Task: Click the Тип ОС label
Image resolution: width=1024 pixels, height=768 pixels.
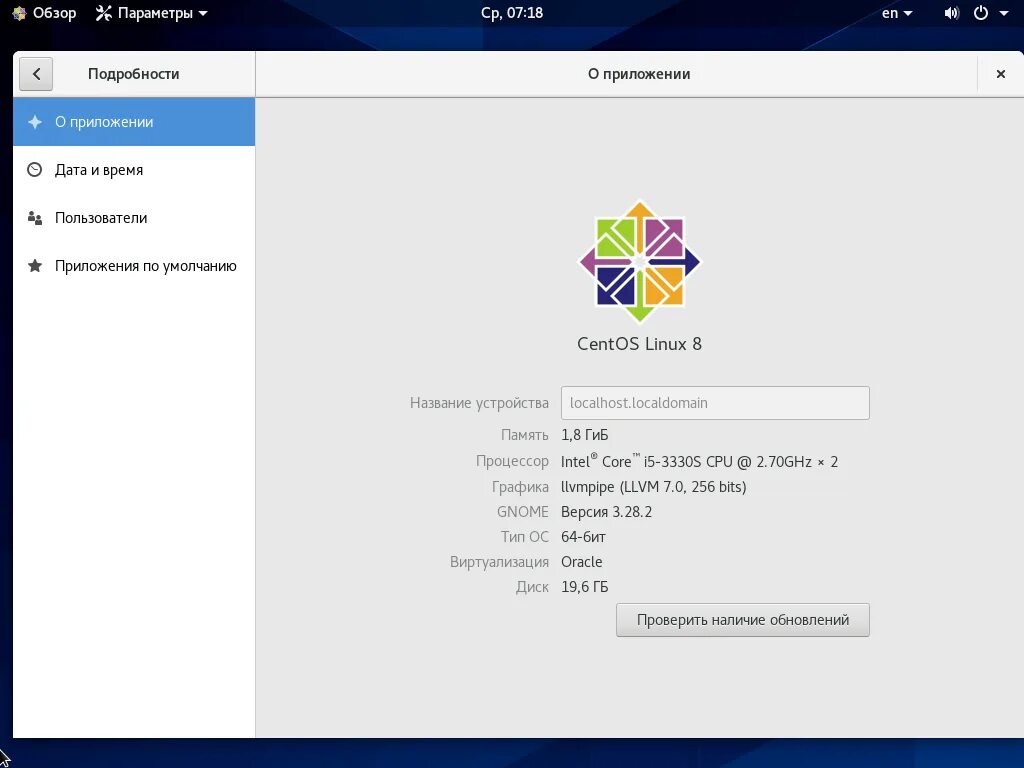Action: coord(524,537)
